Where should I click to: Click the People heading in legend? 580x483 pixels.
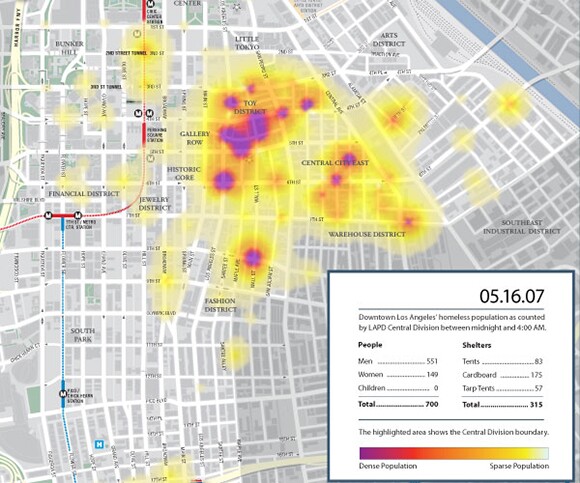click(370, 345)
